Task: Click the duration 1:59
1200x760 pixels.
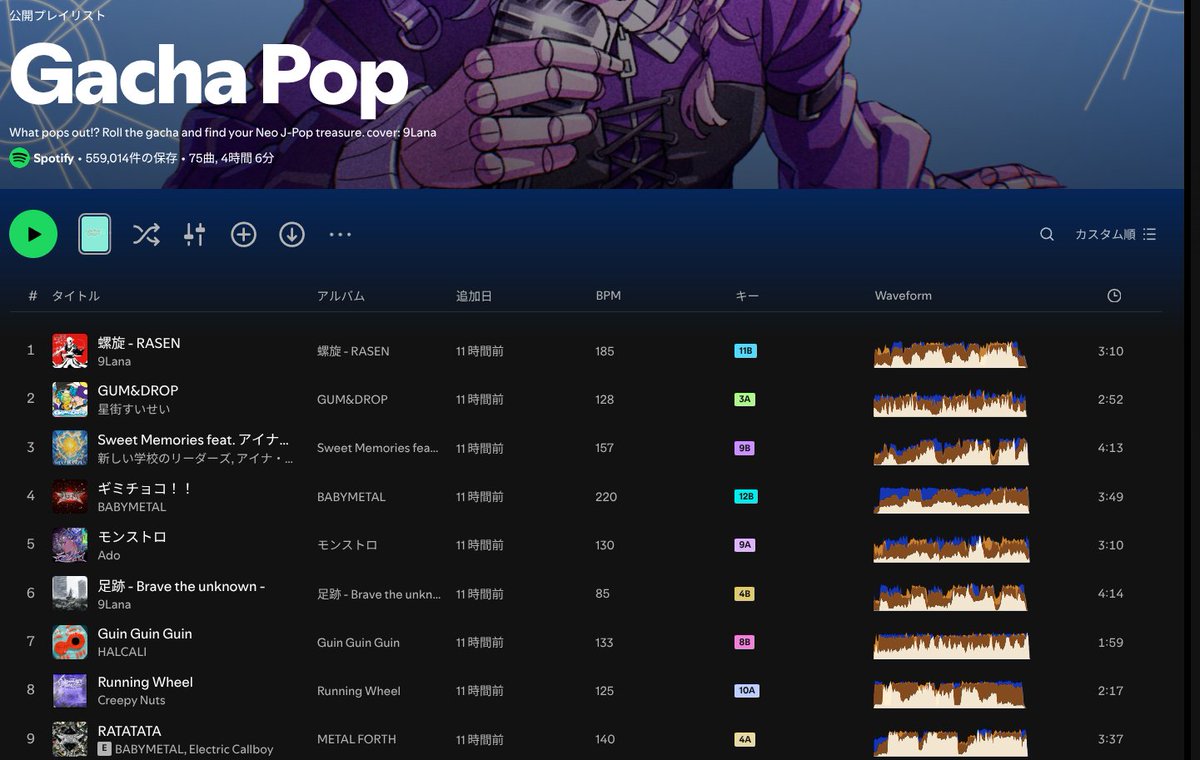Action: pyautogui.click(x=1110, y=642)
